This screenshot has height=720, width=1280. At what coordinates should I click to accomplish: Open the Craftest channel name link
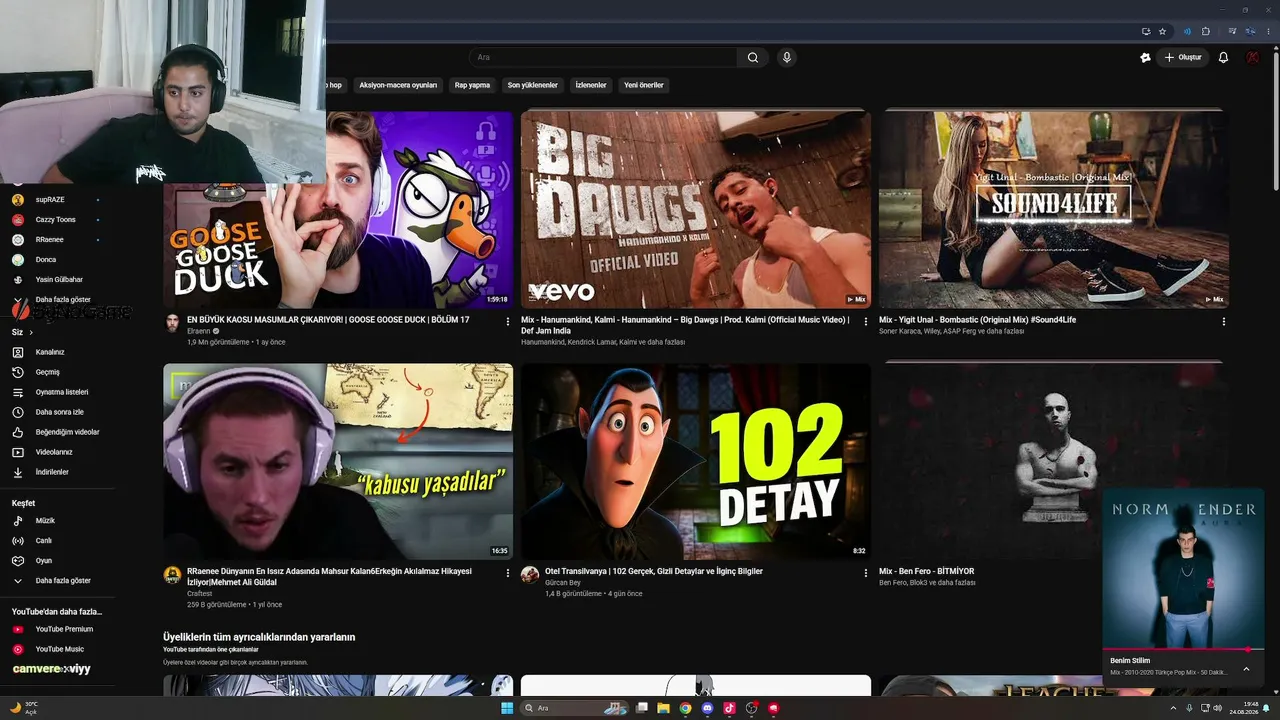pyautogui.click(x=199, y=594)
